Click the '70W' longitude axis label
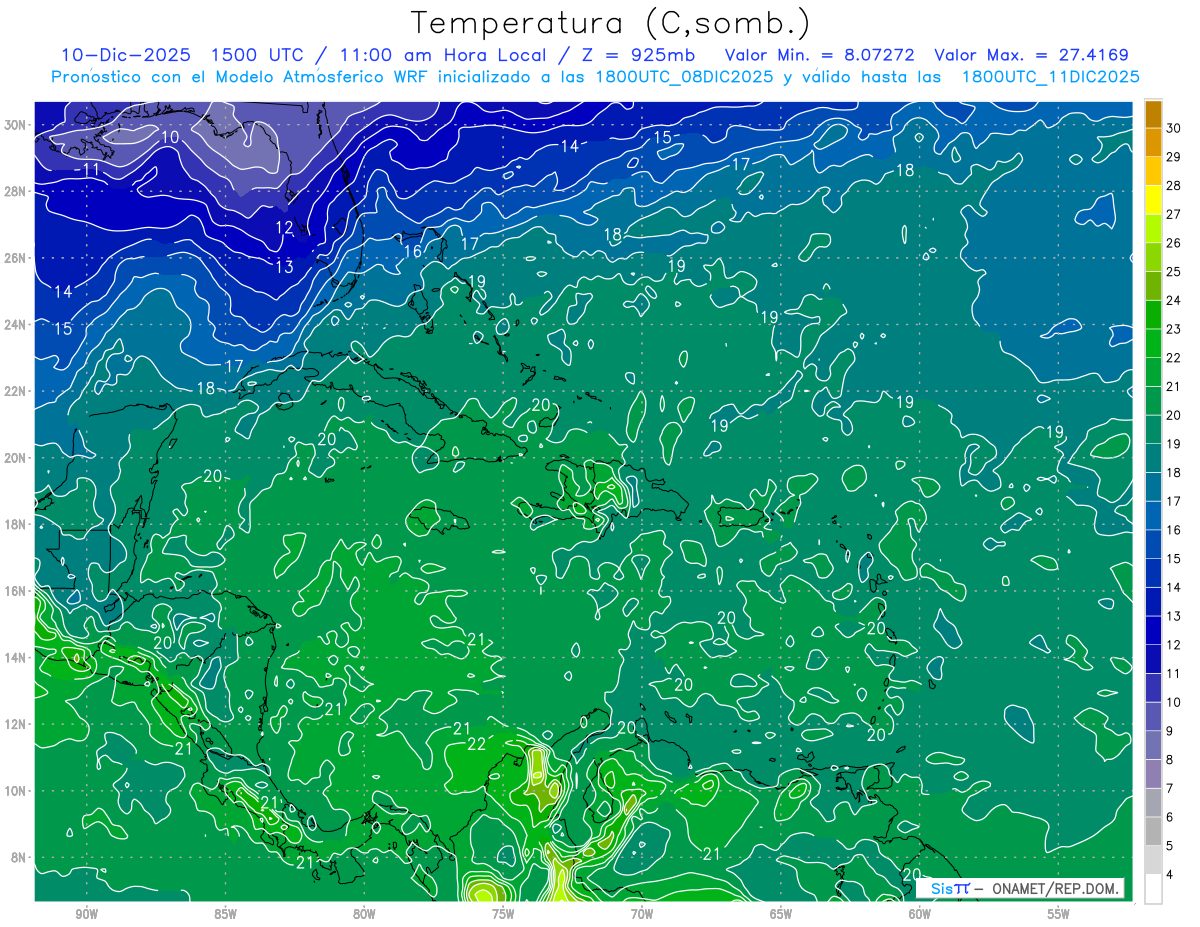The width and height of the screenshot is (1200, 927). [x=642, y=913]
